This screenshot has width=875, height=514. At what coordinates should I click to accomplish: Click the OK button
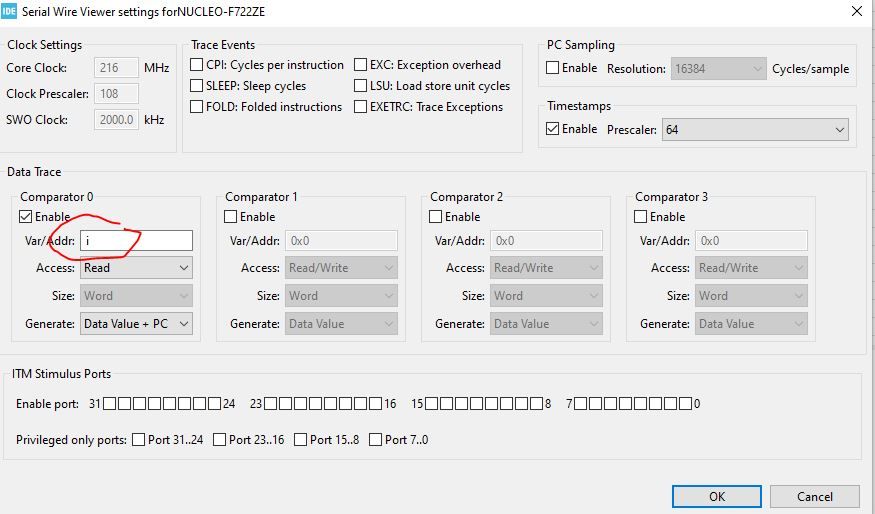[x=716, y=496]
